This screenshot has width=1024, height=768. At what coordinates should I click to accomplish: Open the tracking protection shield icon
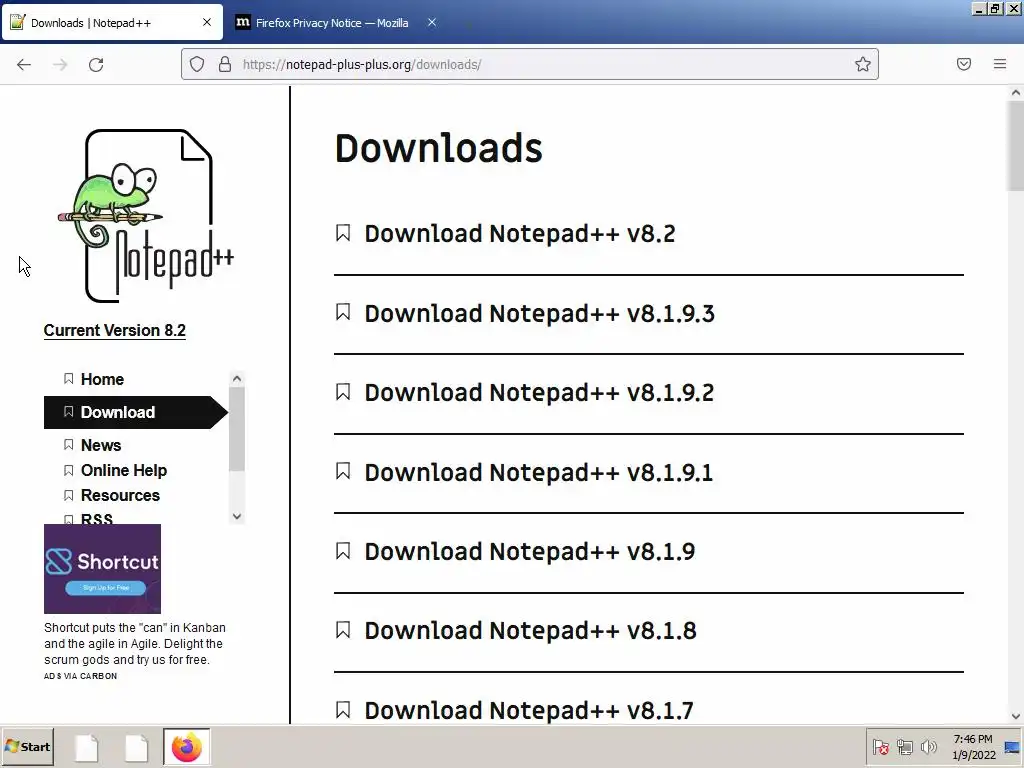tap(197, 64)
